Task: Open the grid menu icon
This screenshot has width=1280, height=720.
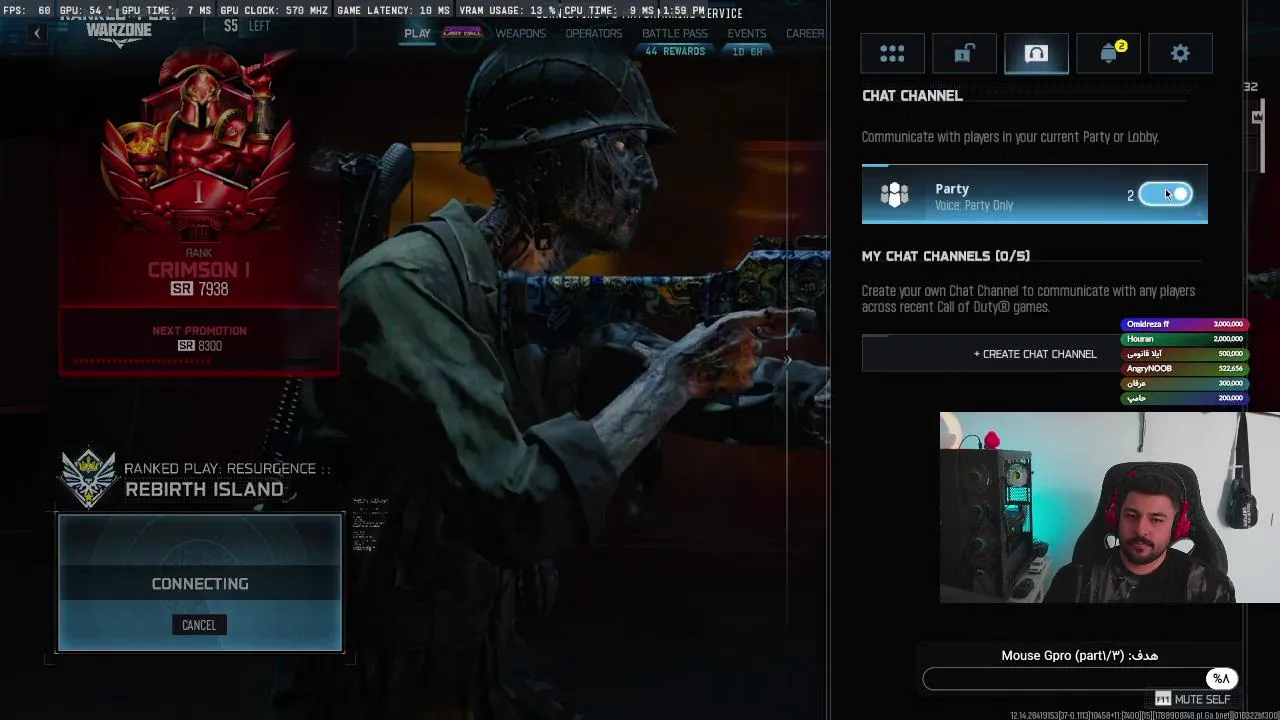Action: coord(892,54)
